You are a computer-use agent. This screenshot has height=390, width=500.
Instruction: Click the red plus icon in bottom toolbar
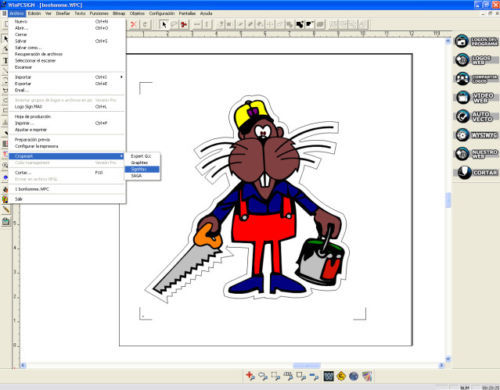(x=250, y=376)
